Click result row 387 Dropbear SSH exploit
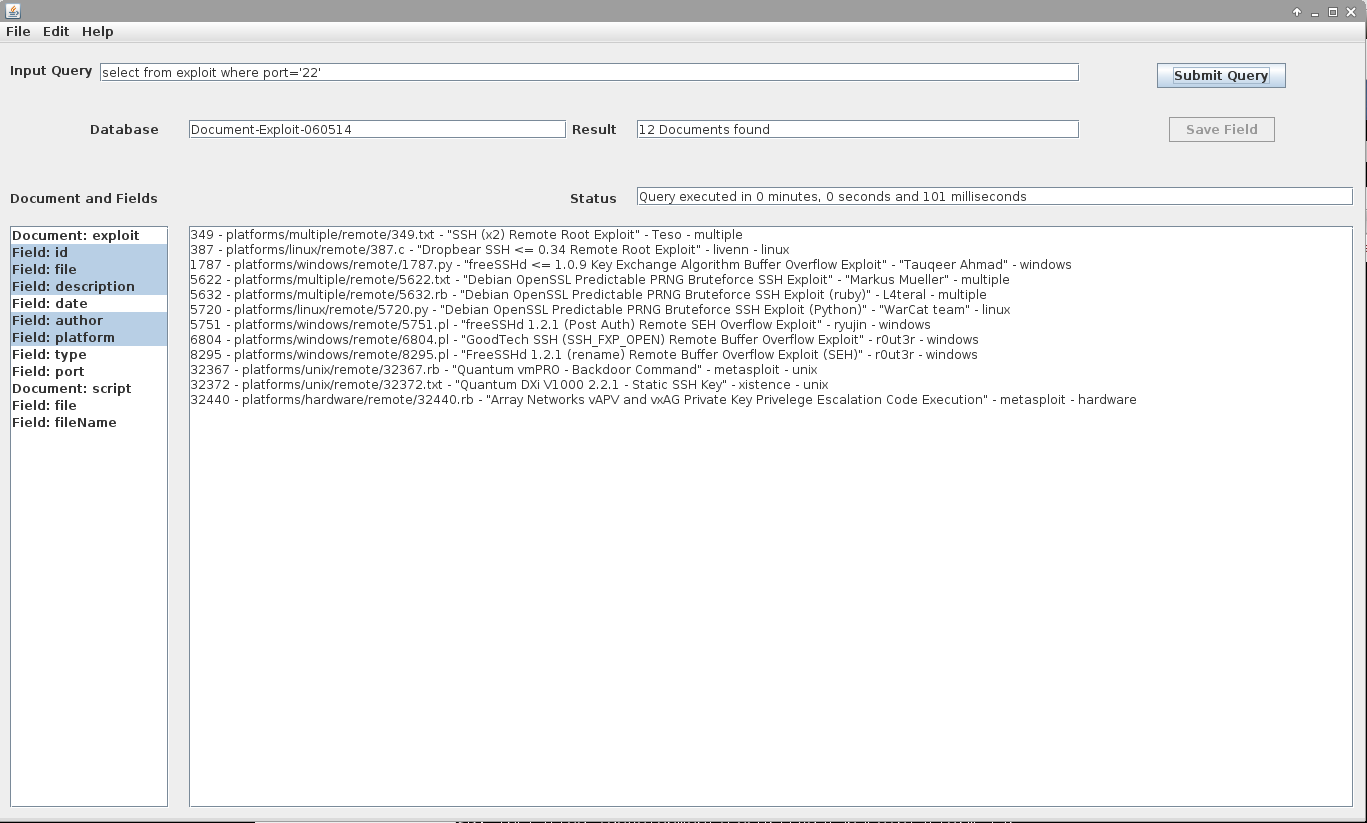 (489, 250)
